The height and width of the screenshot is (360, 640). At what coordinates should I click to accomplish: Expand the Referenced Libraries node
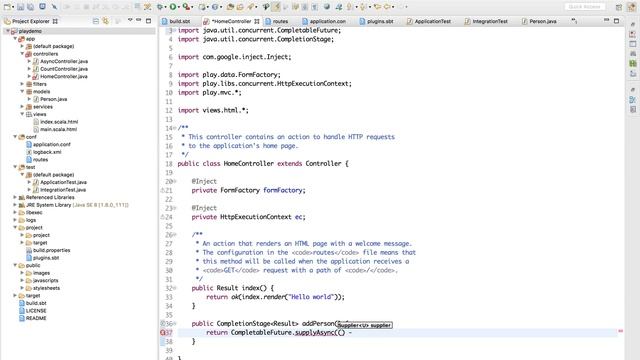[15, 197]
